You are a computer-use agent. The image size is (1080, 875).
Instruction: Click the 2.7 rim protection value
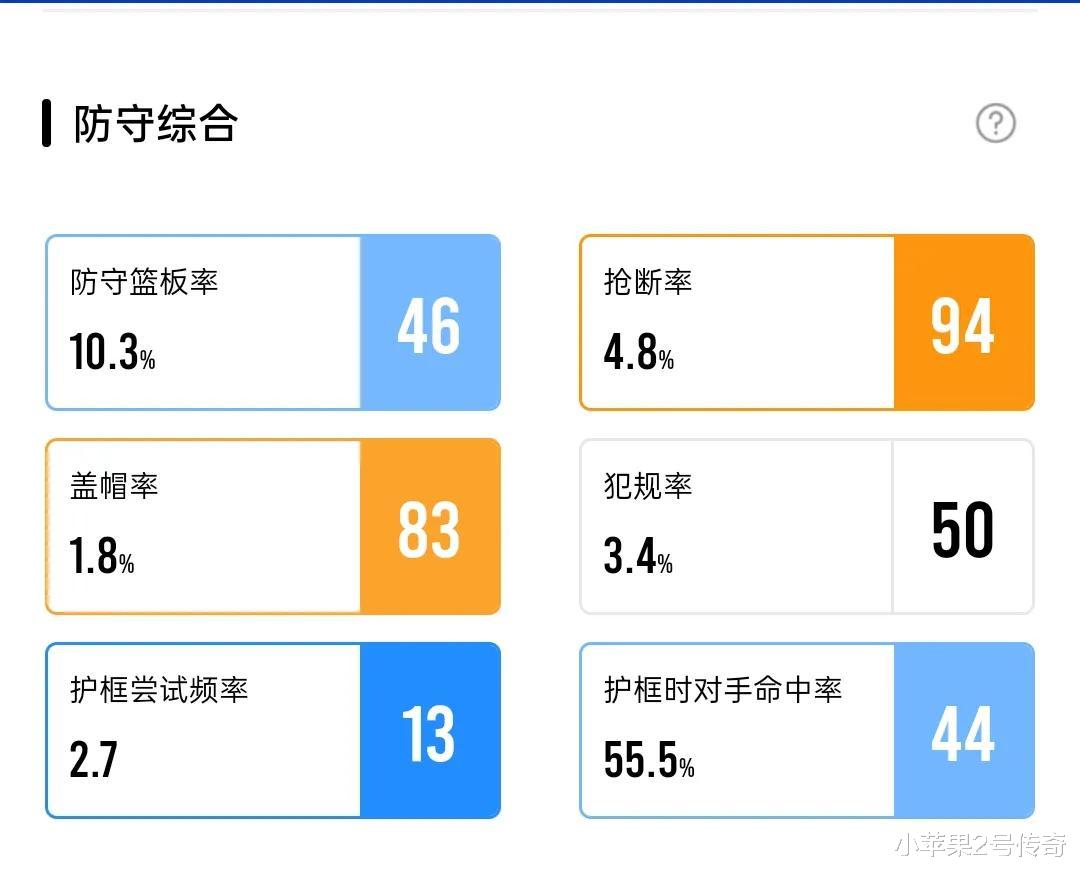[93, 760]
